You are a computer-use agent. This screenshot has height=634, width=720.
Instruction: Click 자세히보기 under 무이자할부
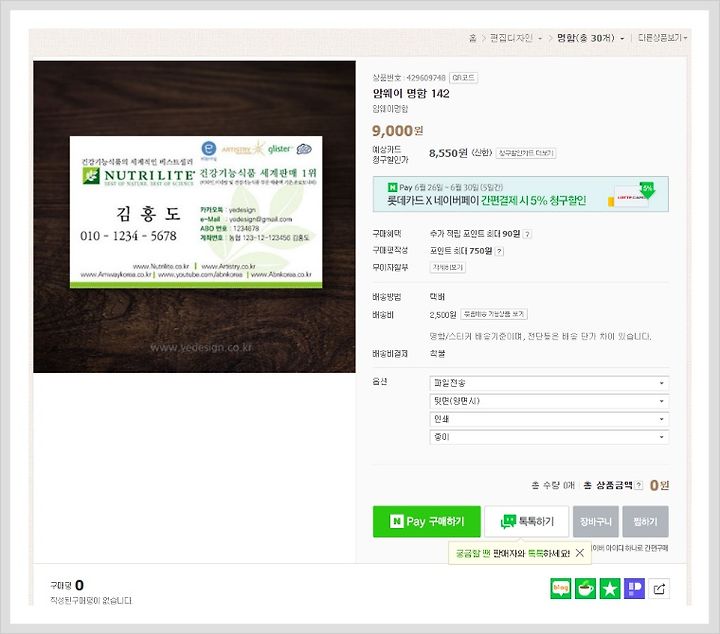click(448, 267)
